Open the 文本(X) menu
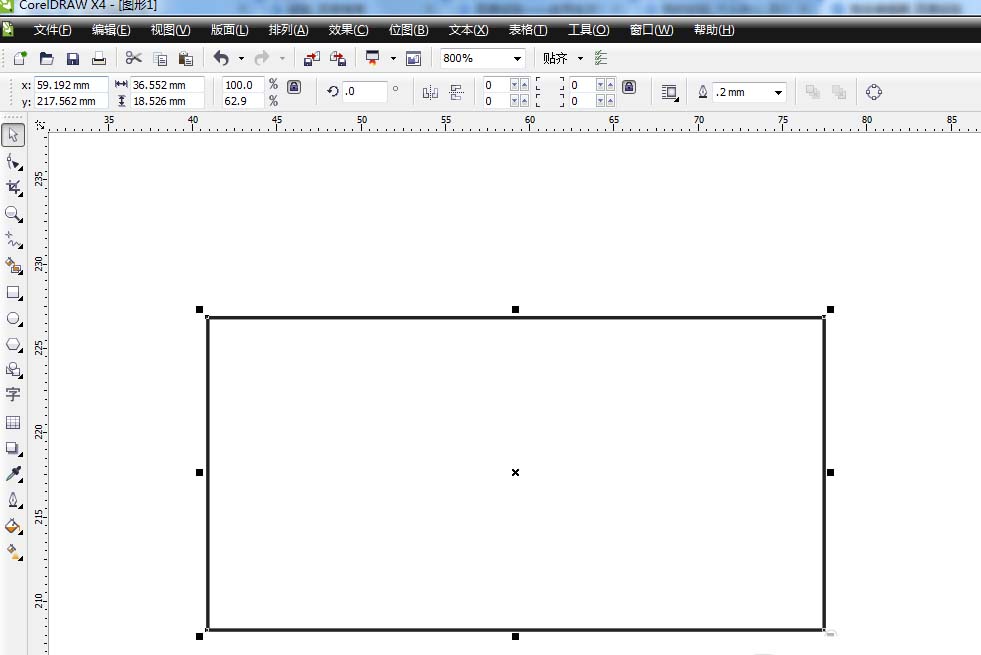Viewport: 981px width, 655px height. coord(468,30)
